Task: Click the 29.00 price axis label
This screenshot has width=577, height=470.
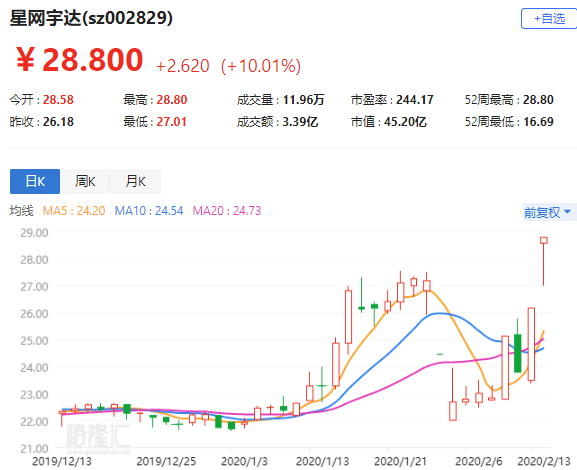Action: [x=34, y=233]
